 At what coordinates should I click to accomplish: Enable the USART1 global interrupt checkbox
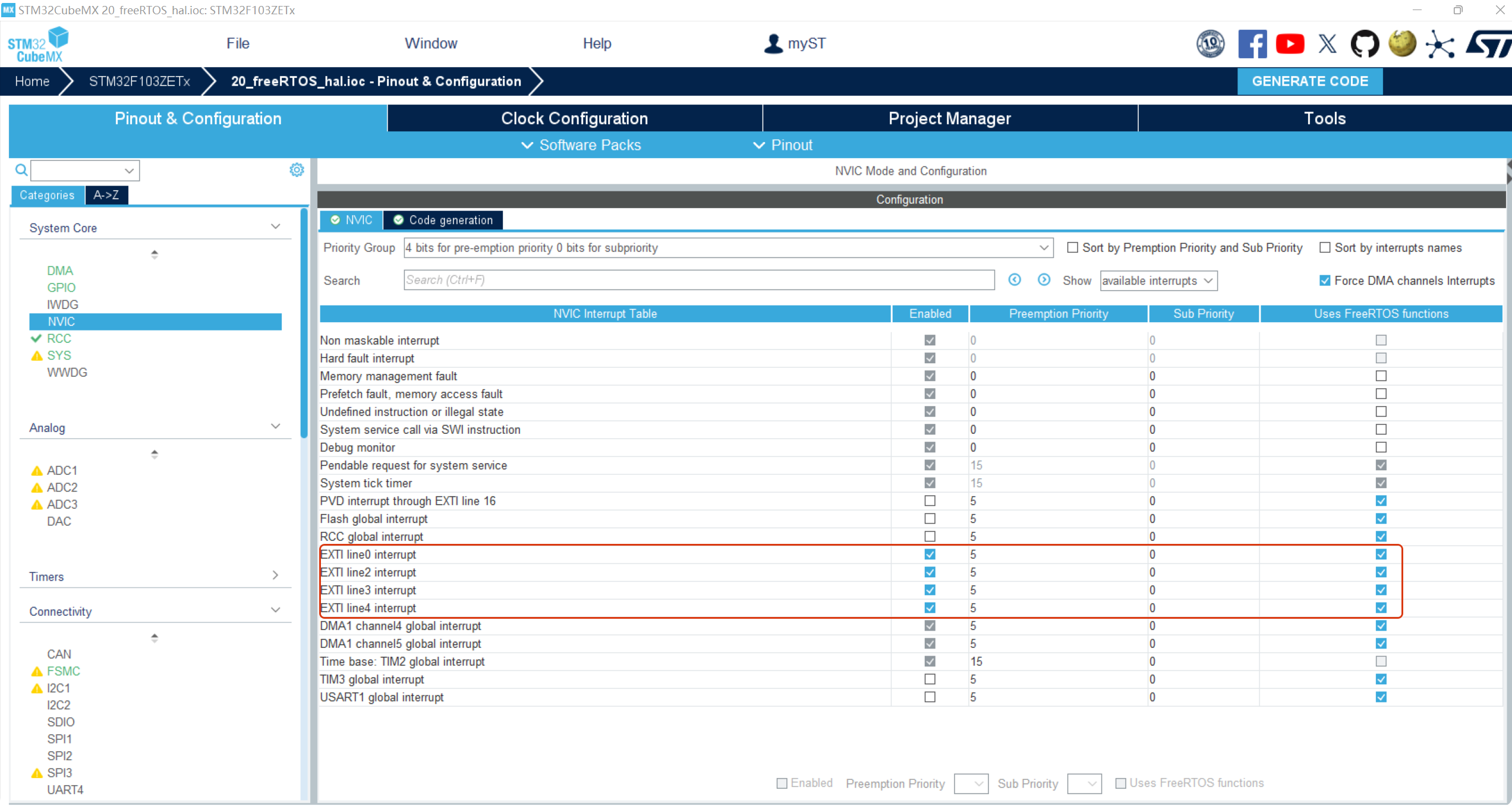pyautogui.click(x=930, y=697)
